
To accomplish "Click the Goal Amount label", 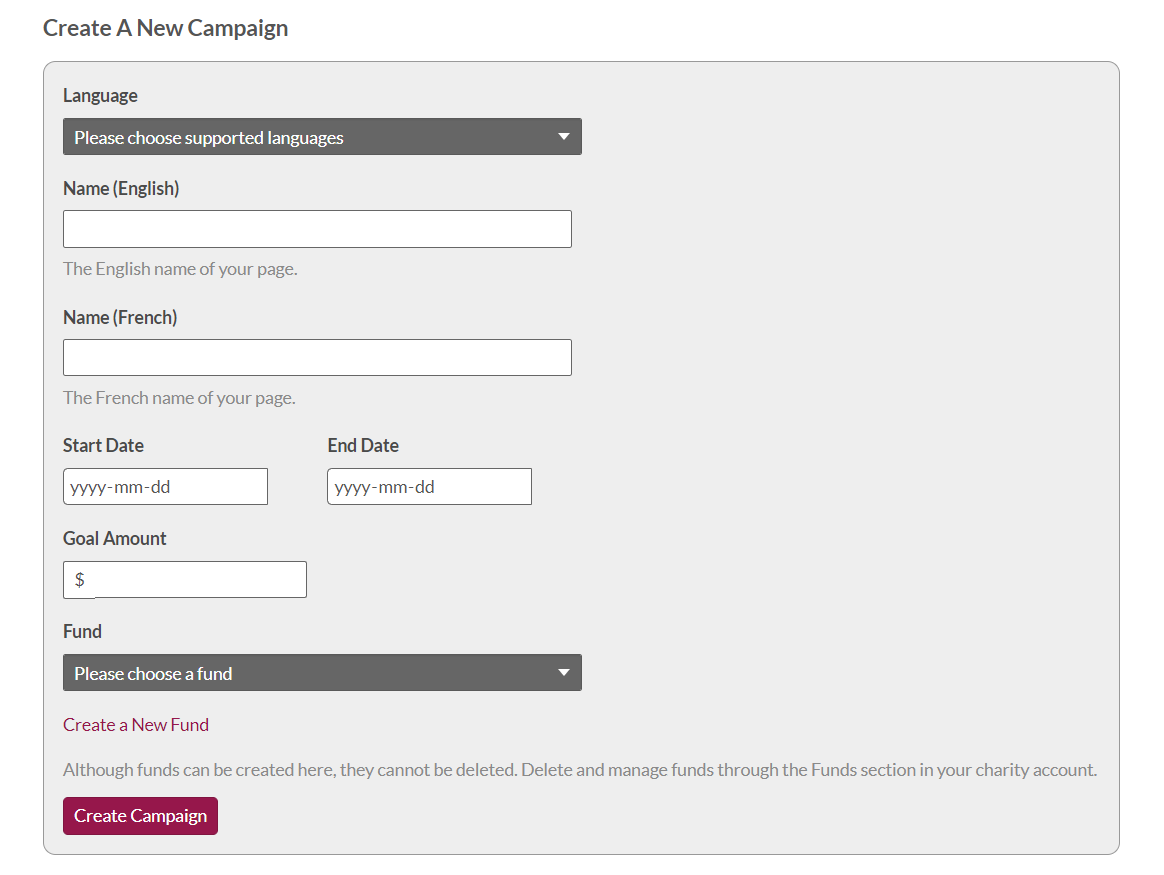I will point(115,539).
